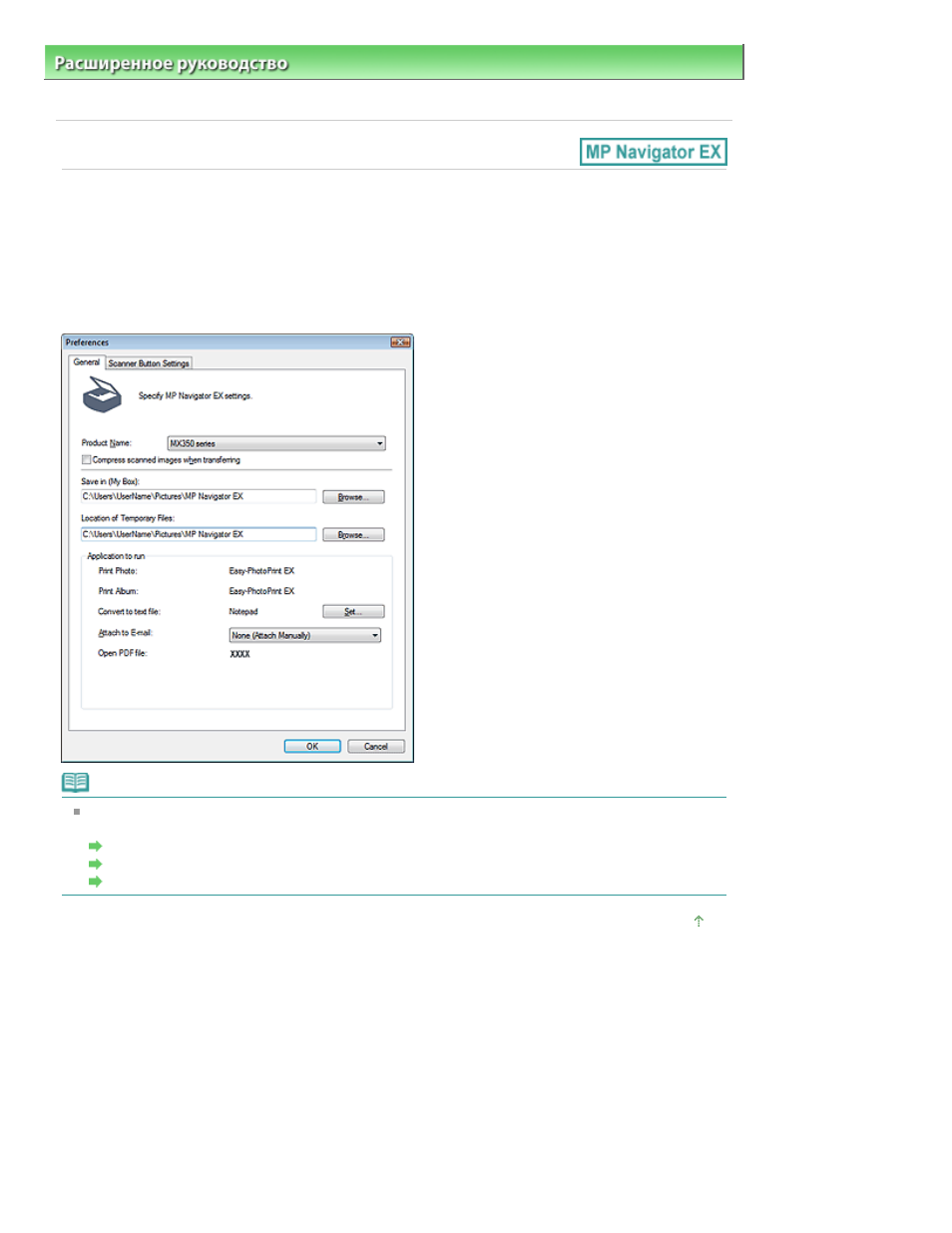Switch to Scanner Button Settings tab
The image size is (952, 1233).
(x=149, y=363)
